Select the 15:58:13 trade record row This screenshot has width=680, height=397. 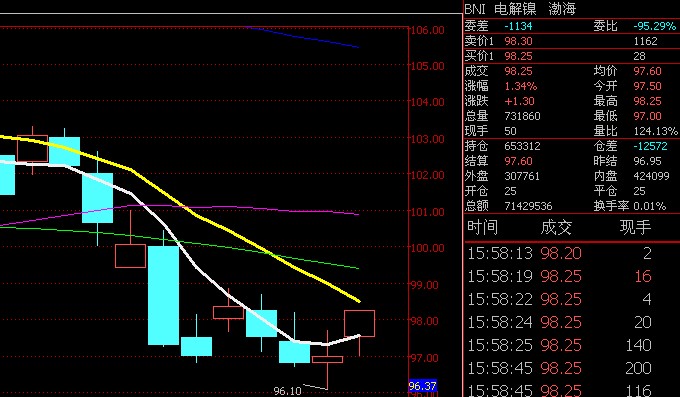point(572,253)
